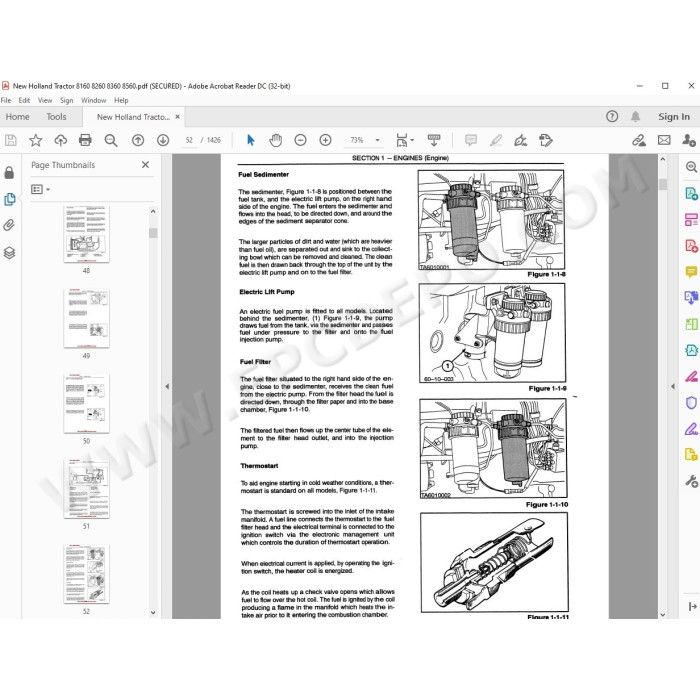Add bookmark star icon
This screenshot has height=700, width=700.
coord(35,140)
